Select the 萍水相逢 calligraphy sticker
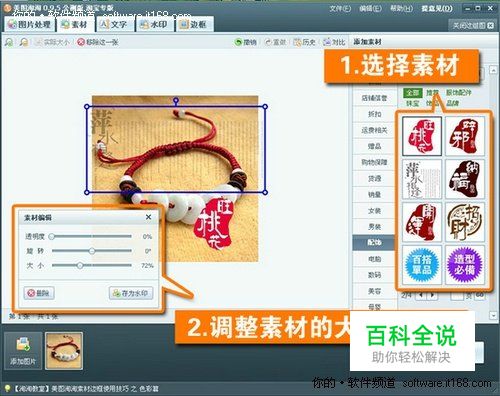500x396 pixels. [x=422, y=179]
